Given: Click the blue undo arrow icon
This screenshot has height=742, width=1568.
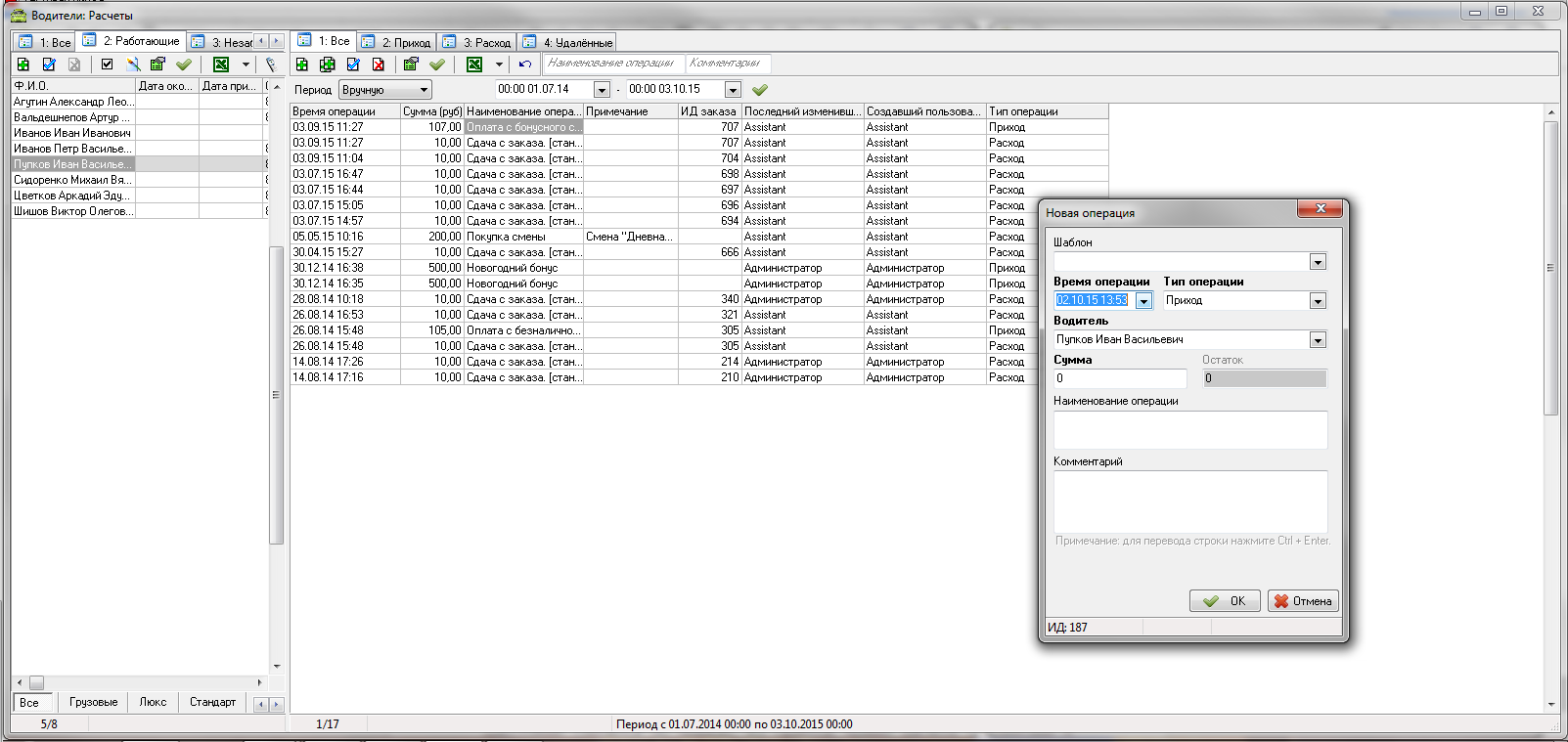Looking at the screenshot, I should [x=525, y=65].
